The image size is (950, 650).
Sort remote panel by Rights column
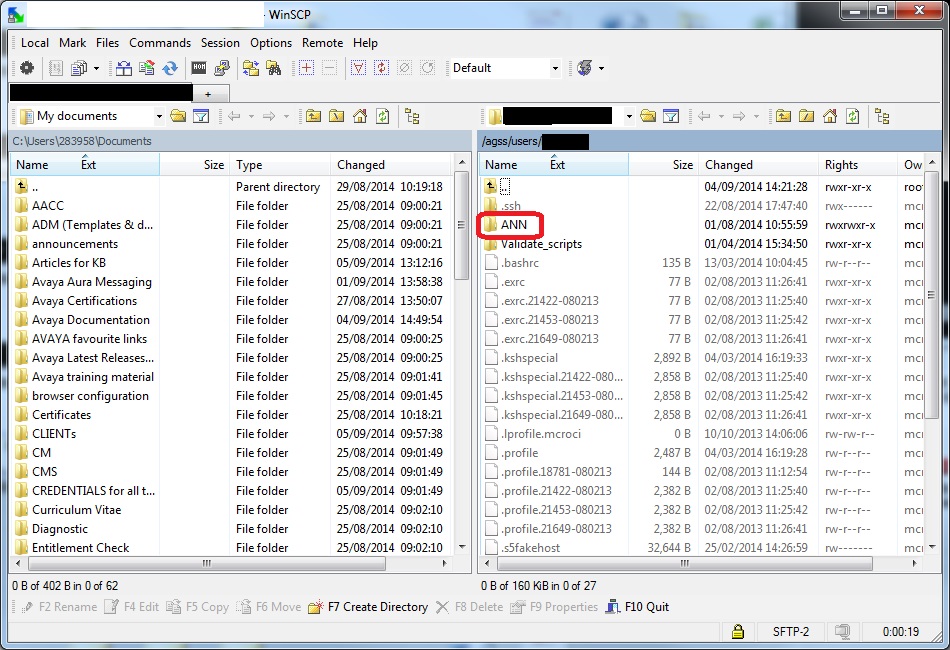click(858, 165)
